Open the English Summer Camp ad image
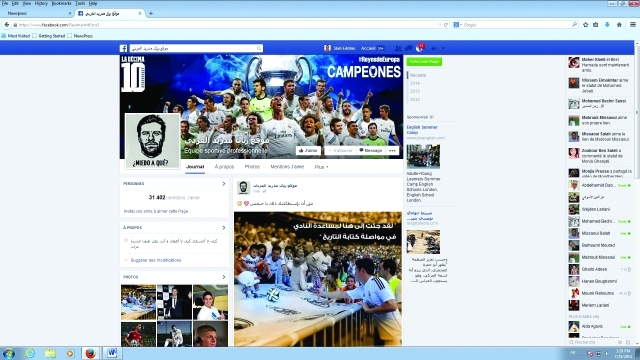 point(423,156)
